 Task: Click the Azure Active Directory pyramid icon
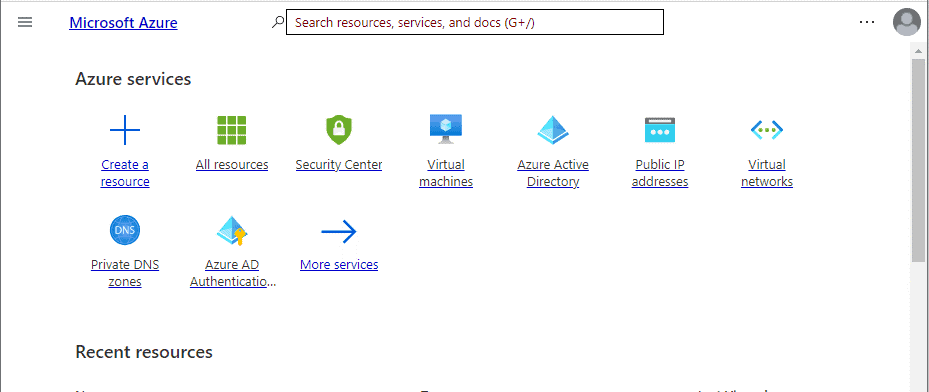click(x=553, y=130)
